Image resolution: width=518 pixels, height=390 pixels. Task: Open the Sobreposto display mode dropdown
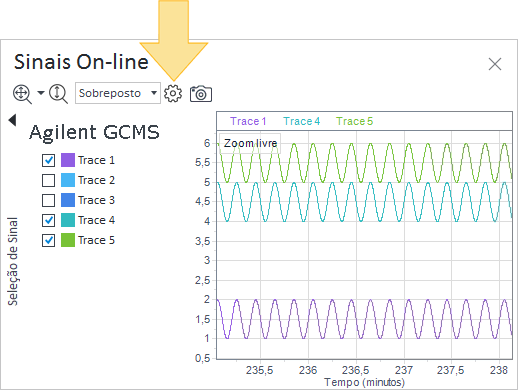tap(118, 93)
